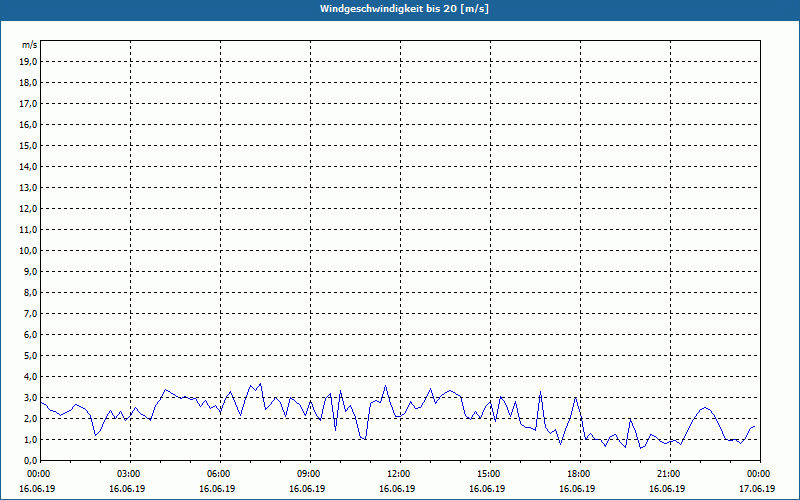
Task: Pick the 21:00 time label
Action: tap(669, 474)
